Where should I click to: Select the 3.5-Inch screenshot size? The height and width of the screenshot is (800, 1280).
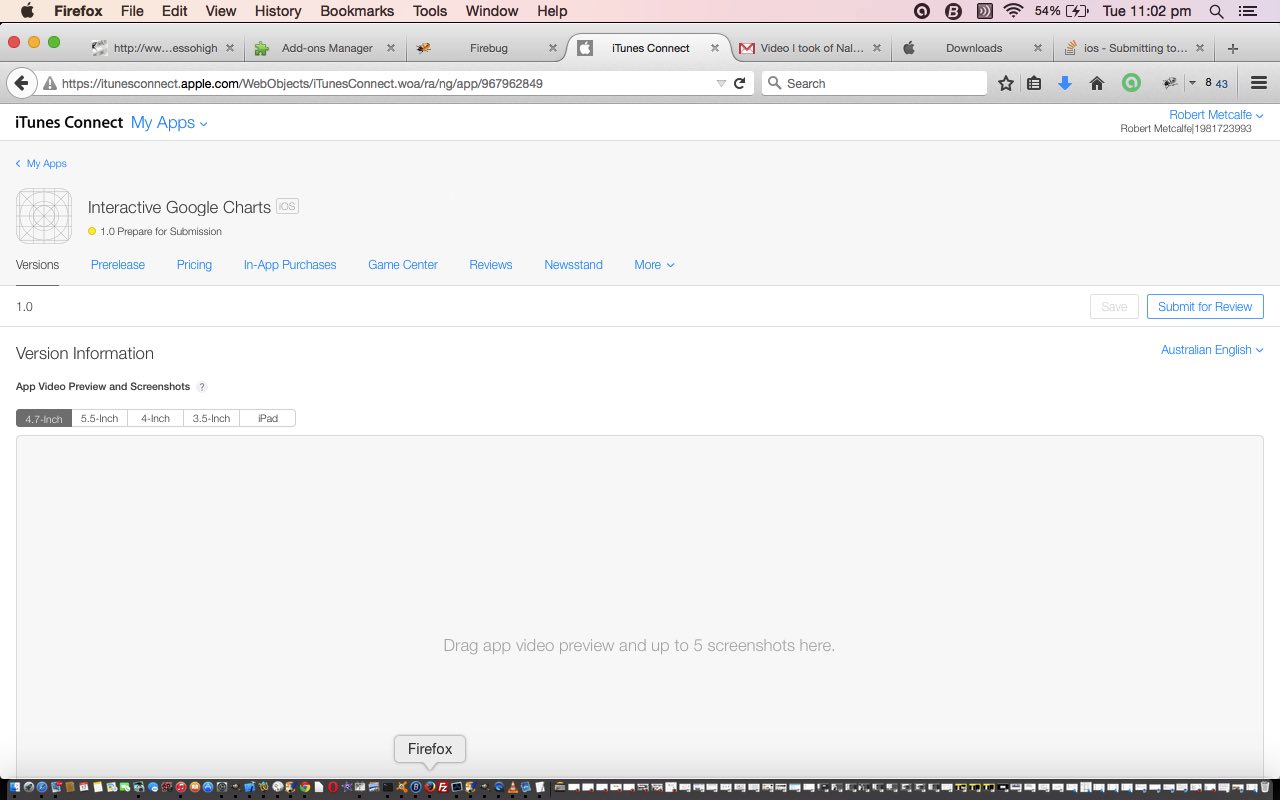click(x=211, y=418)
